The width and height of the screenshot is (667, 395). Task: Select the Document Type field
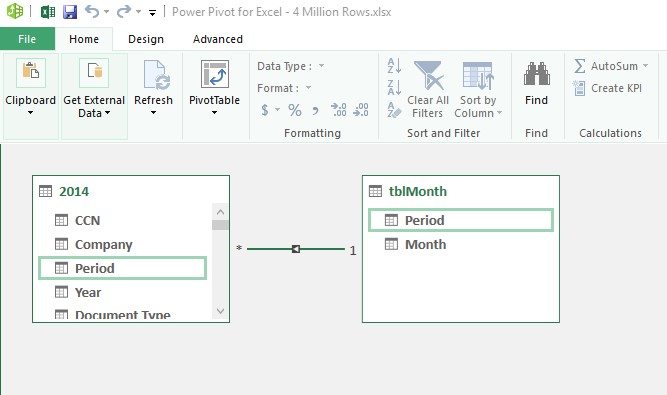click(x=124, y=314)
